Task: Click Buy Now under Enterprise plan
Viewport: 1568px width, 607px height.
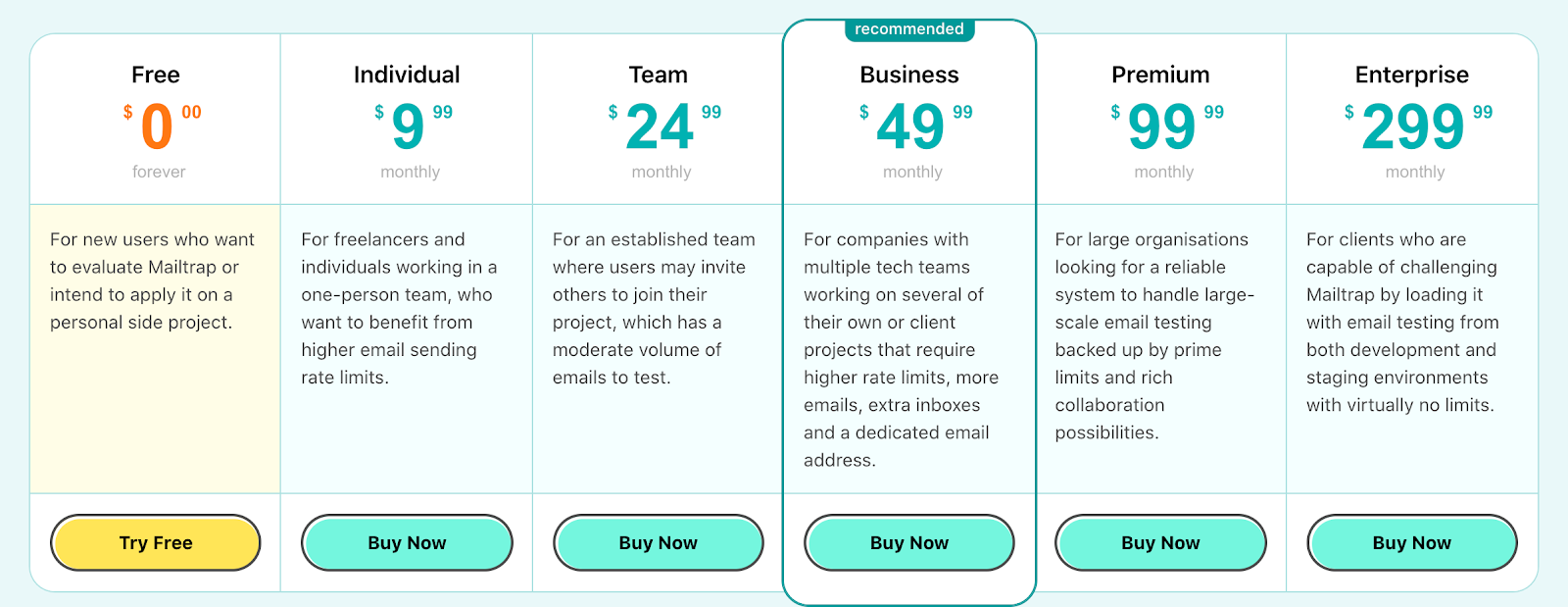Action: [x=1412, y=542]
